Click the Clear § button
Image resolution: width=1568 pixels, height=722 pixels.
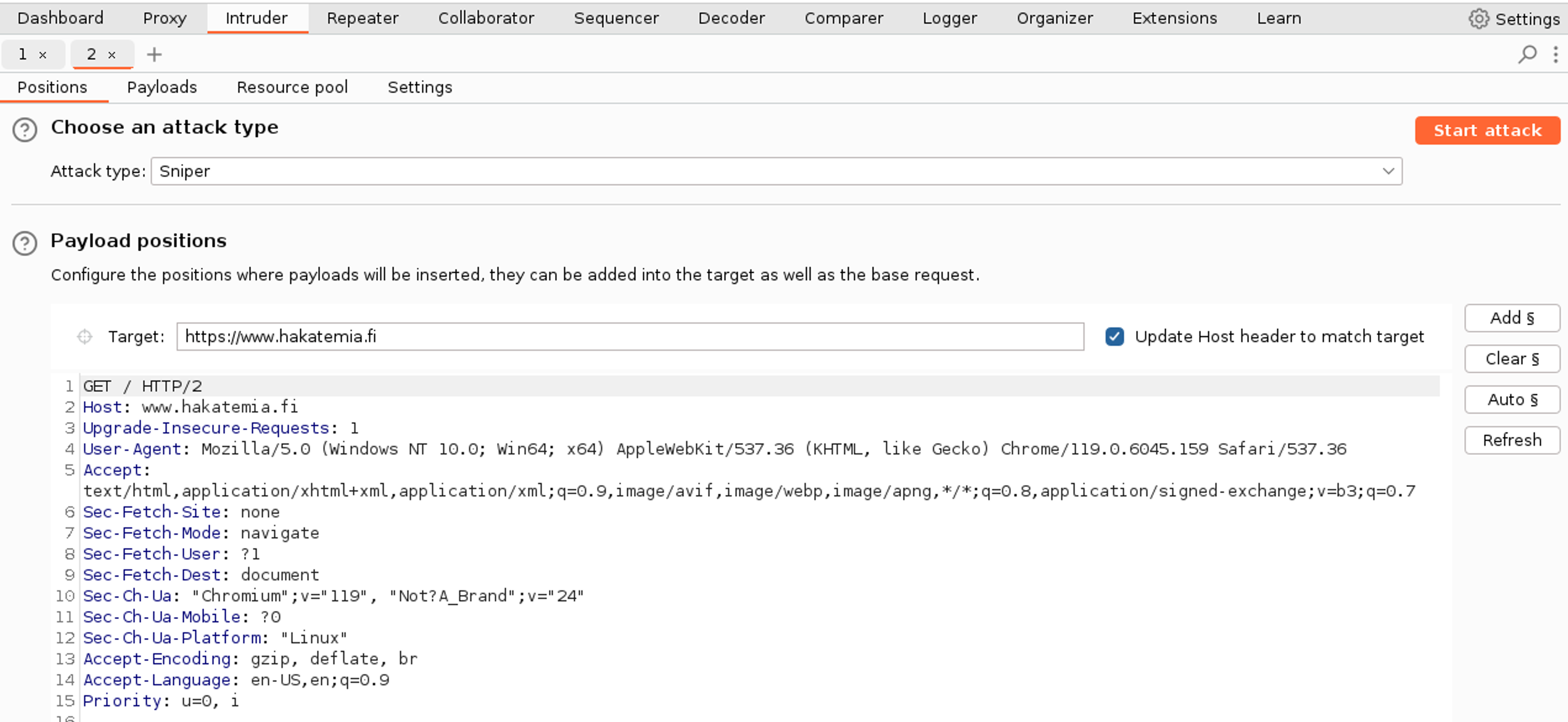(x=1511, y=359)
